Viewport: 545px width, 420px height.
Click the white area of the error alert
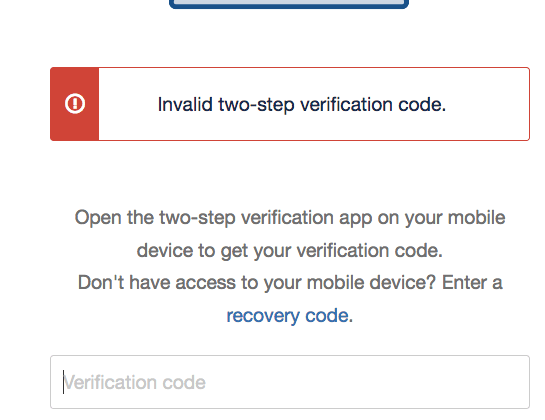tap(314, 104)
